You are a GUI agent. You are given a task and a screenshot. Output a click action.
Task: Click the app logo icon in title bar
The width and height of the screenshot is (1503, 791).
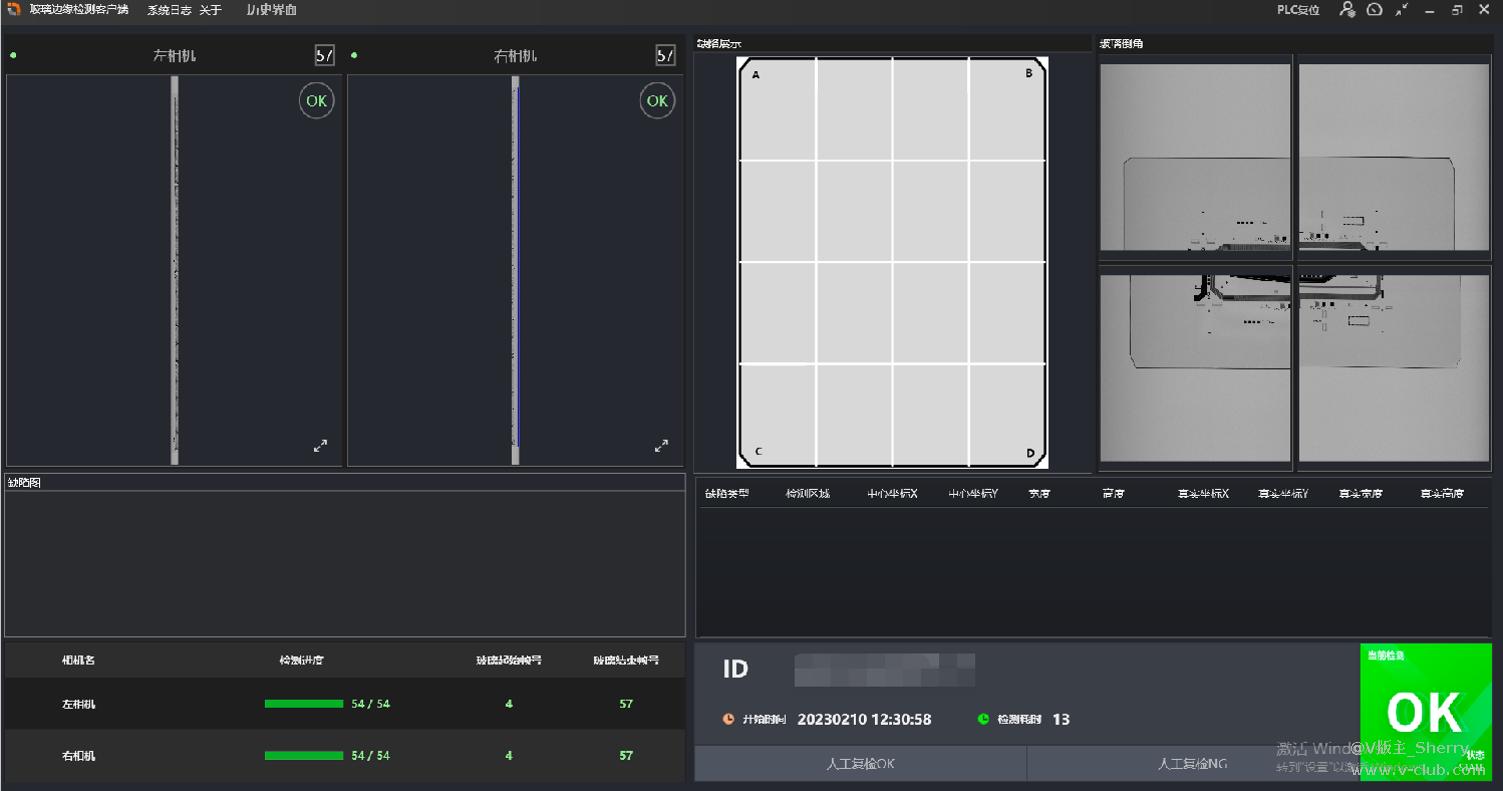pyautogui.click(x=14, y=9)
